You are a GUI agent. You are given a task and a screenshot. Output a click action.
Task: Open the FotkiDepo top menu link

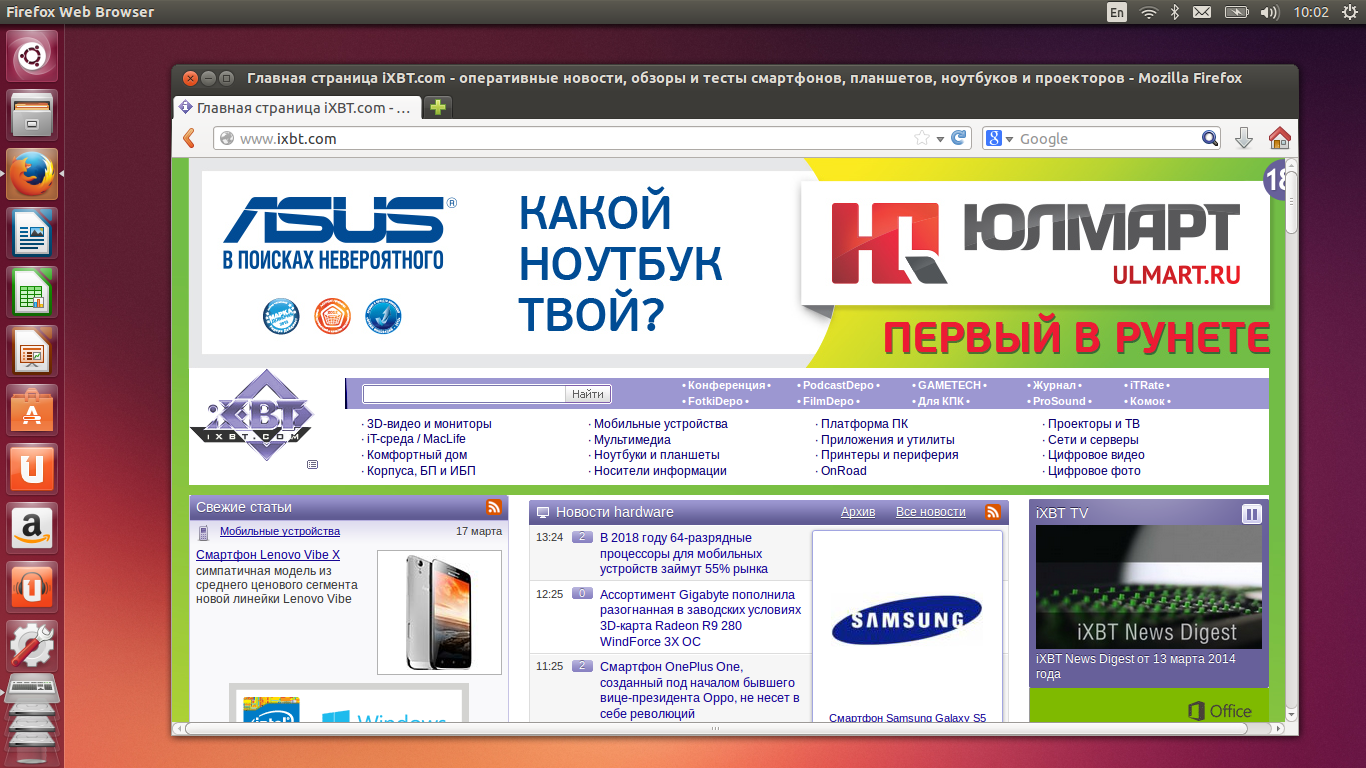[715, 401]
